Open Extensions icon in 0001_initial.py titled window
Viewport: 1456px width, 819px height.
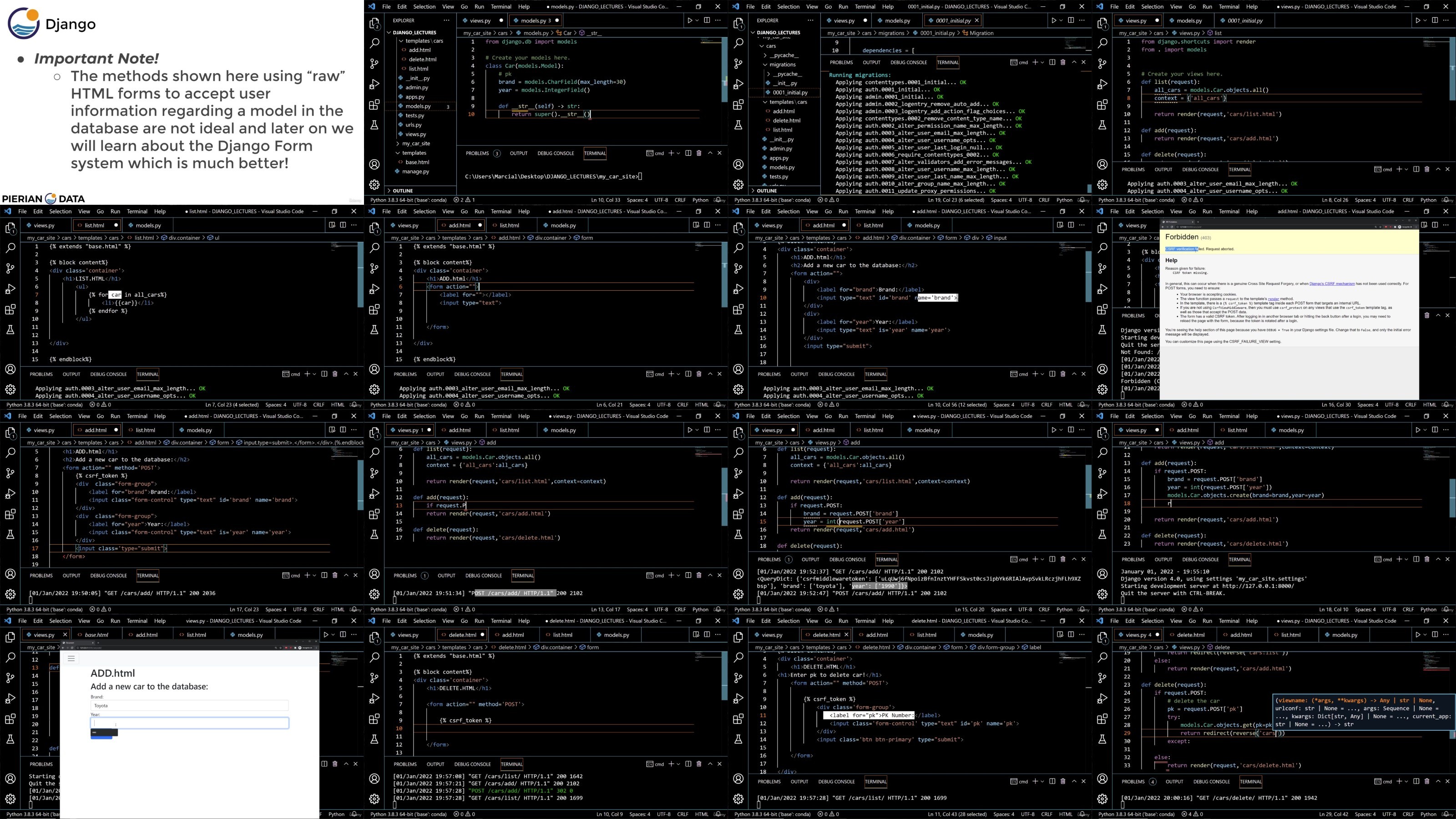[738, 105]
